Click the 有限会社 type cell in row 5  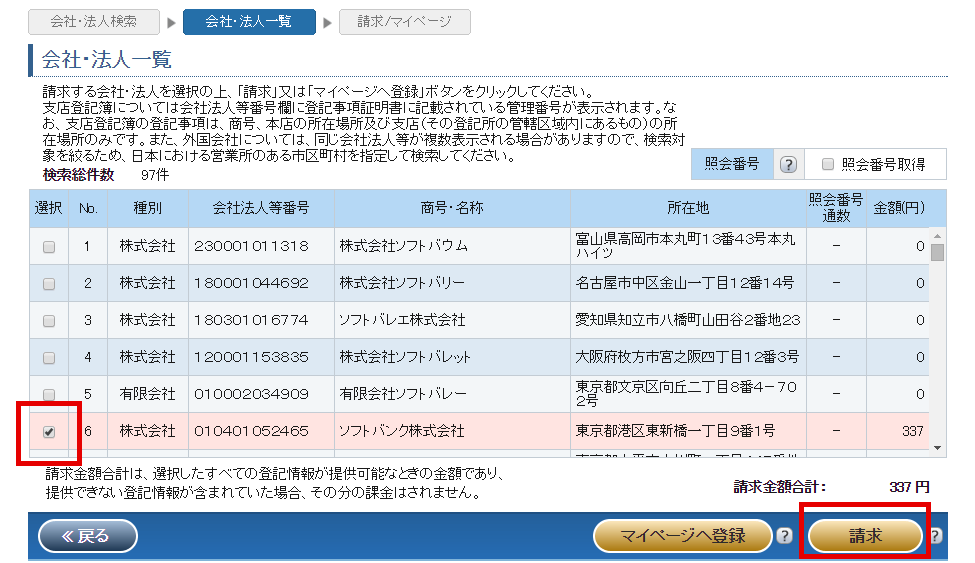147,394
